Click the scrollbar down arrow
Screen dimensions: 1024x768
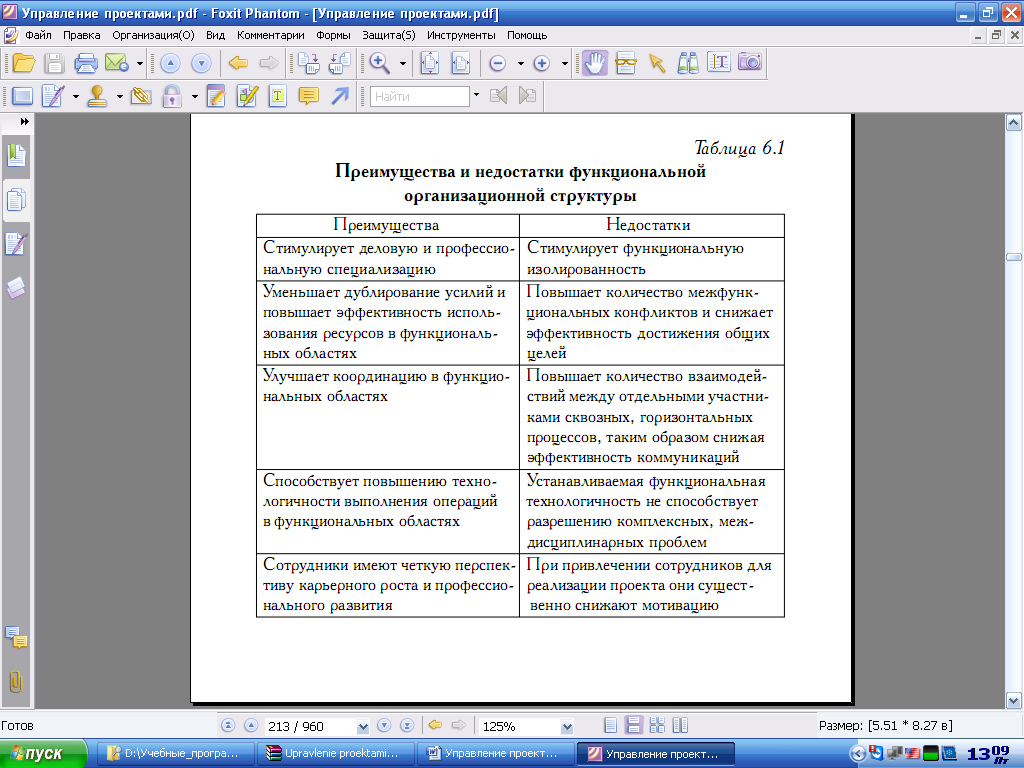[1014, 701]
